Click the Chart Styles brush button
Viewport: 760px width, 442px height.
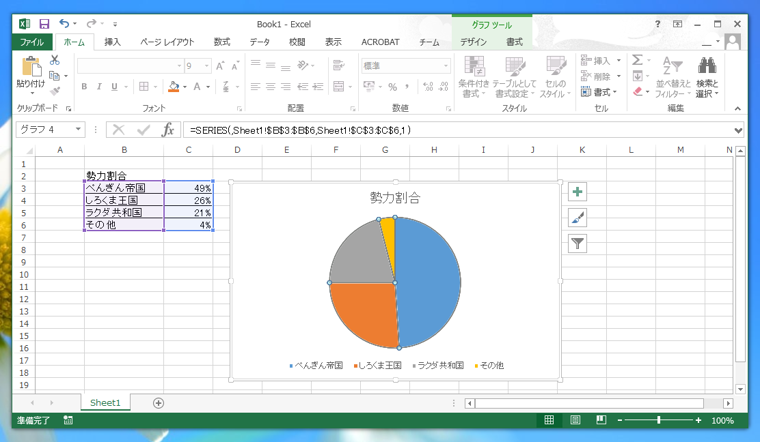click(x=577, y=218)
